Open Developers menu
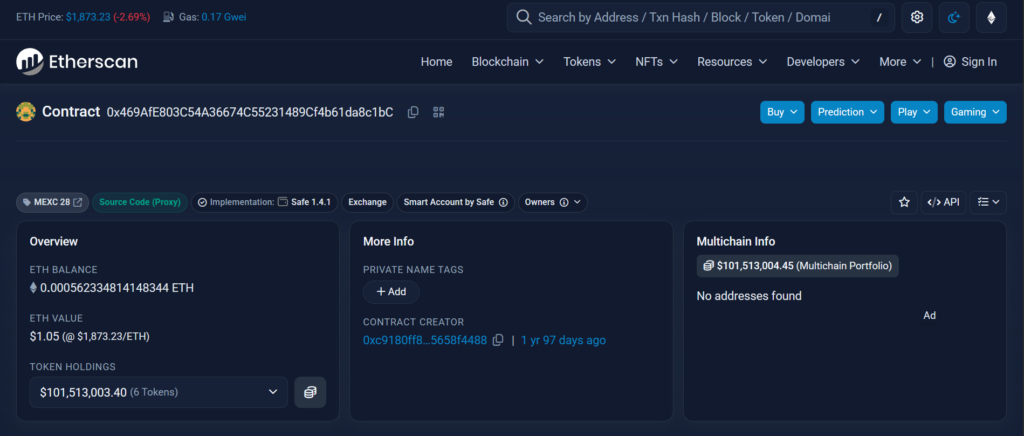Image resolution: width=1024 pixels, height=436 pixels. pyautogui.click(x=824, y=61)
